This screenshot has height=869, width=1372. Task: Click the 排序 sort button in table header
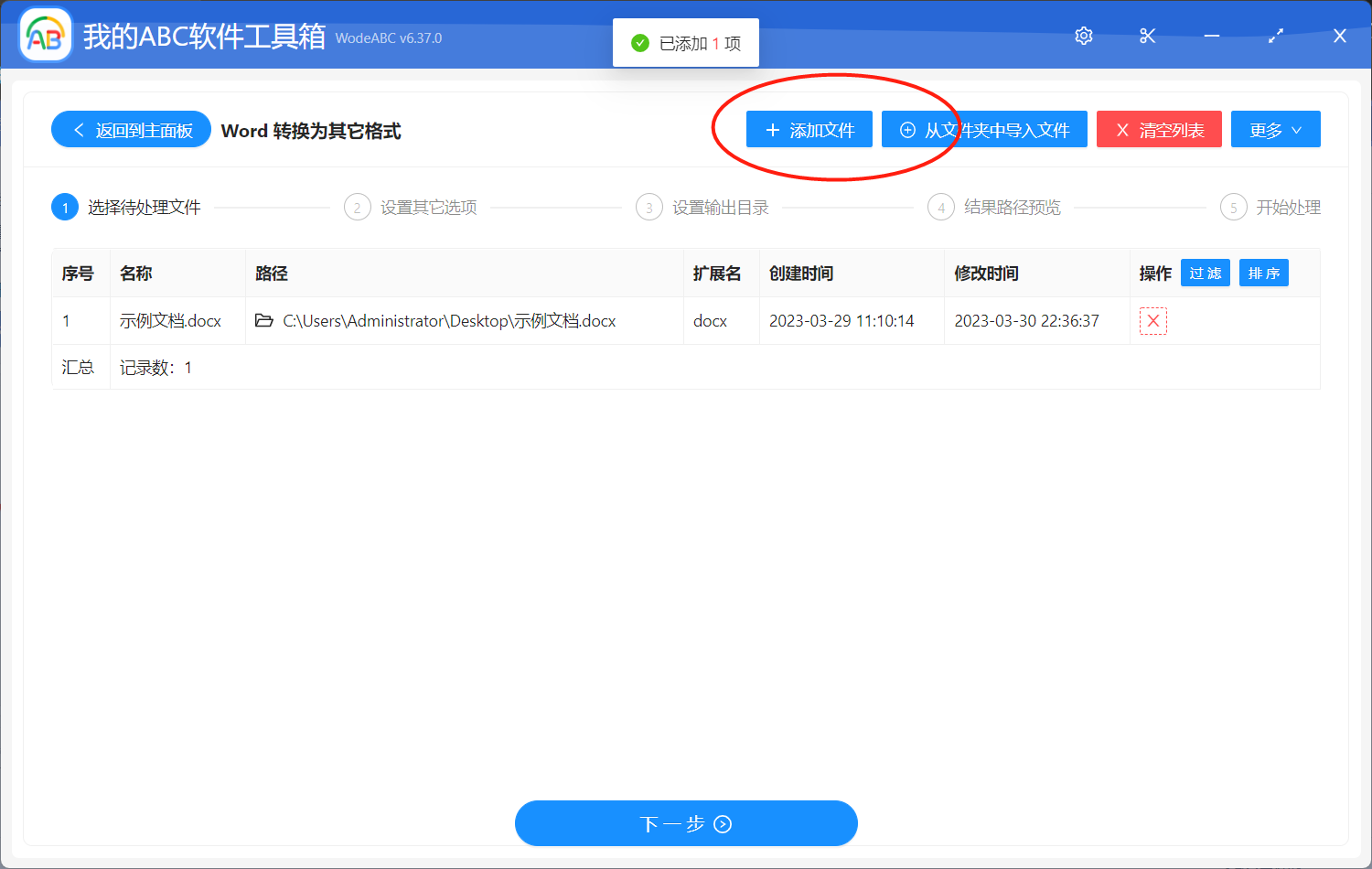pos(1263,273)
